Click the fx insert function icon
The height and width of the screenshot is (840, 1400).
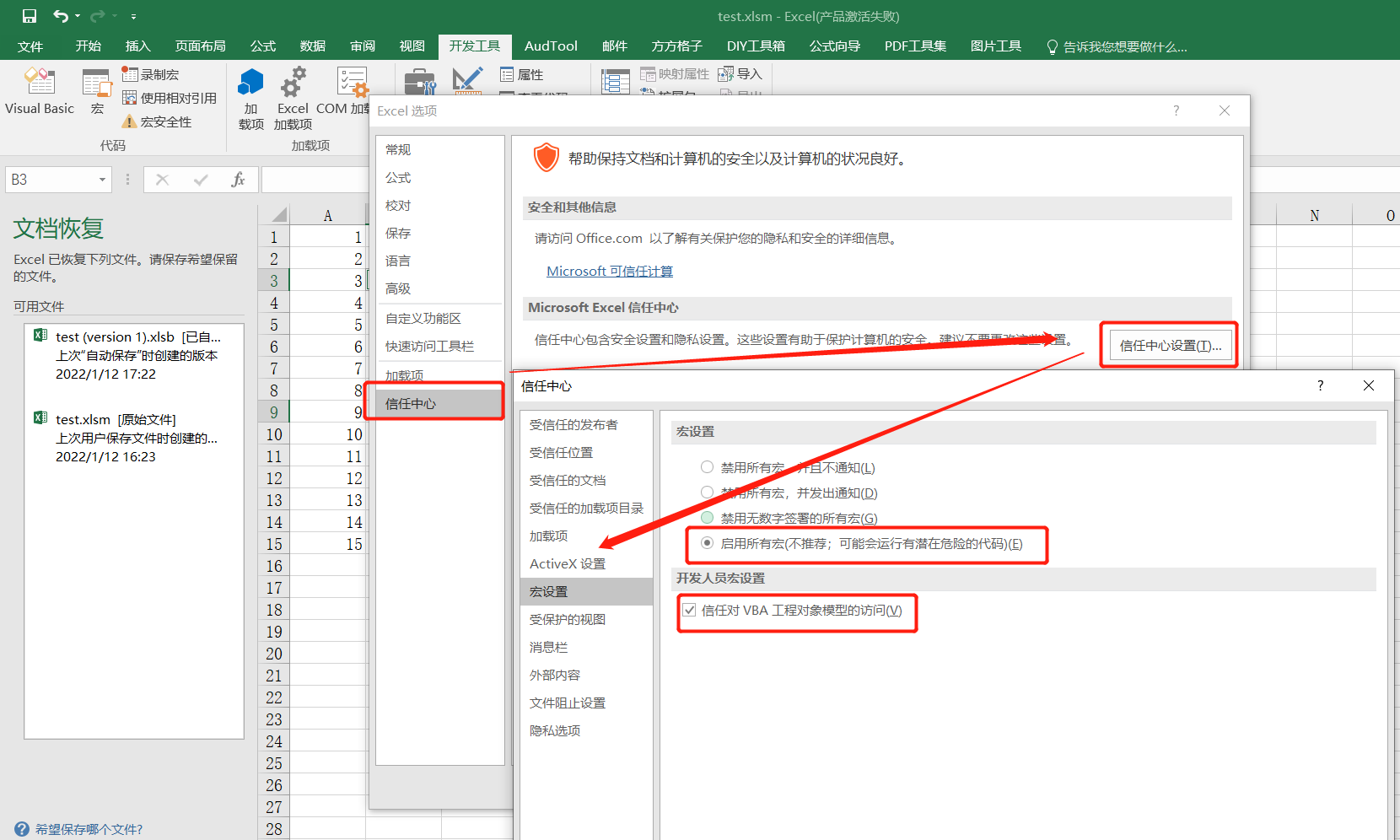click(238, 180)
